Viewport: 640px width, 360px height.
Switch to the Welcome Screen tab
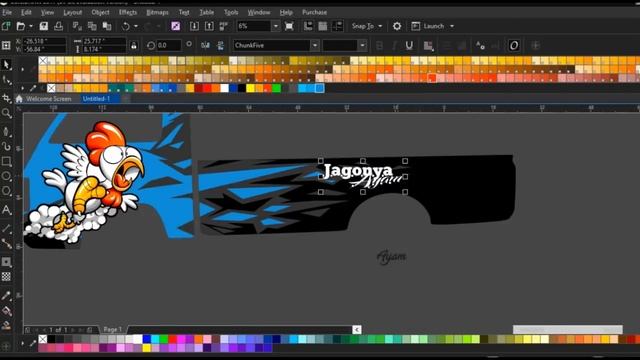48,99
